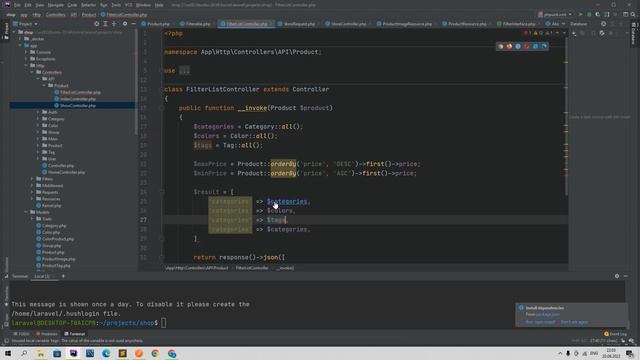This screenshot has width=640, height=360.
Task: Open the Database side panel
Action: point(633,34)
